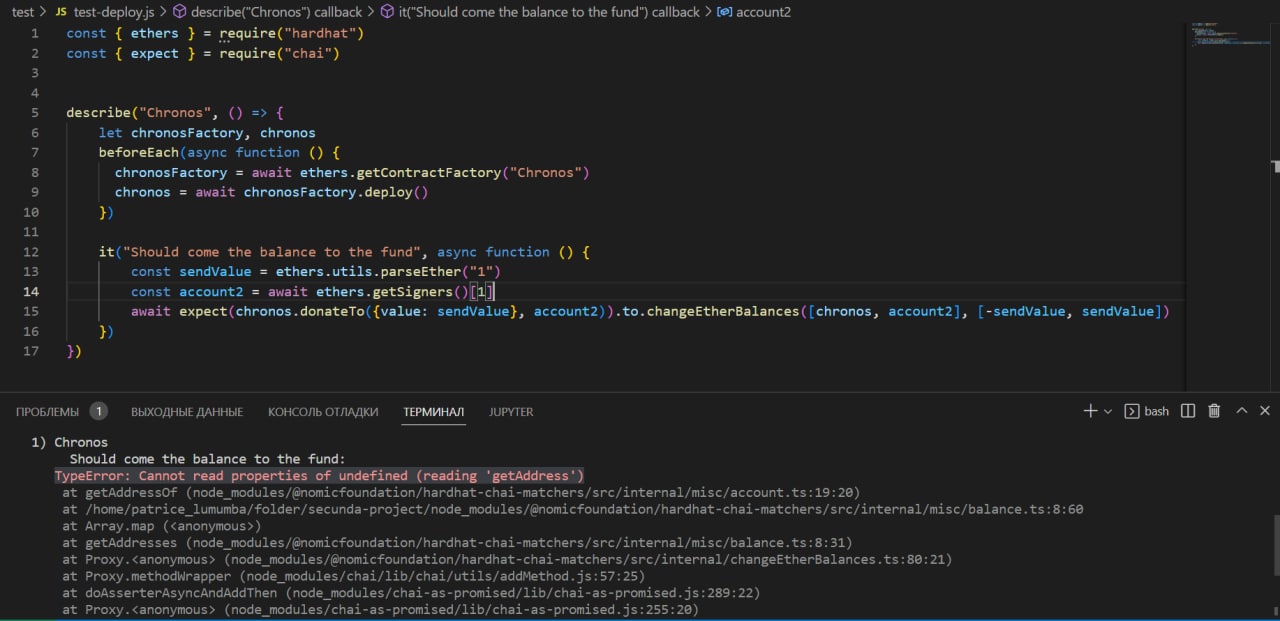This screenshot has height=621, width=1280.
Task: Close the terminal panel with X icon
Action: 1264,411
